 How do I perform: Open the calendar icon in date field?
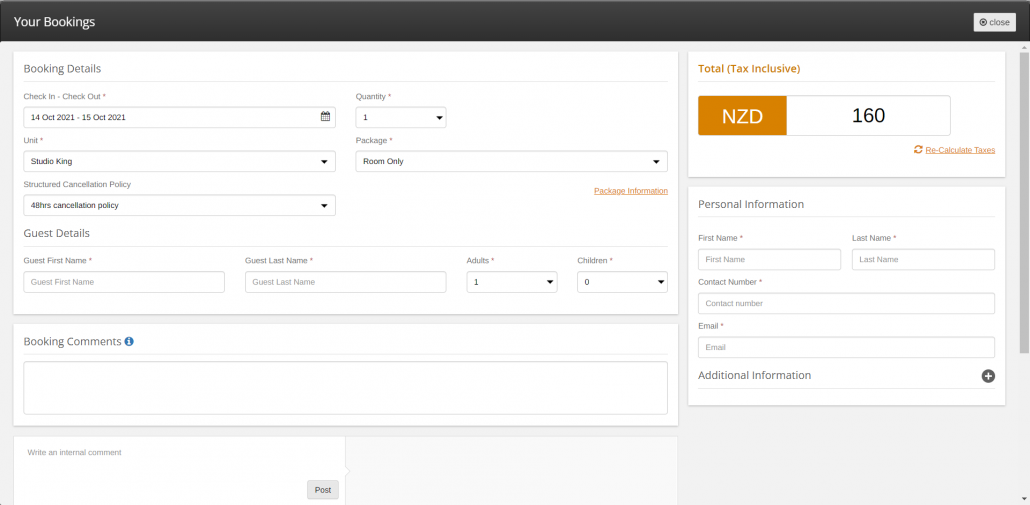pyautogui.click(x=325, y=117)
